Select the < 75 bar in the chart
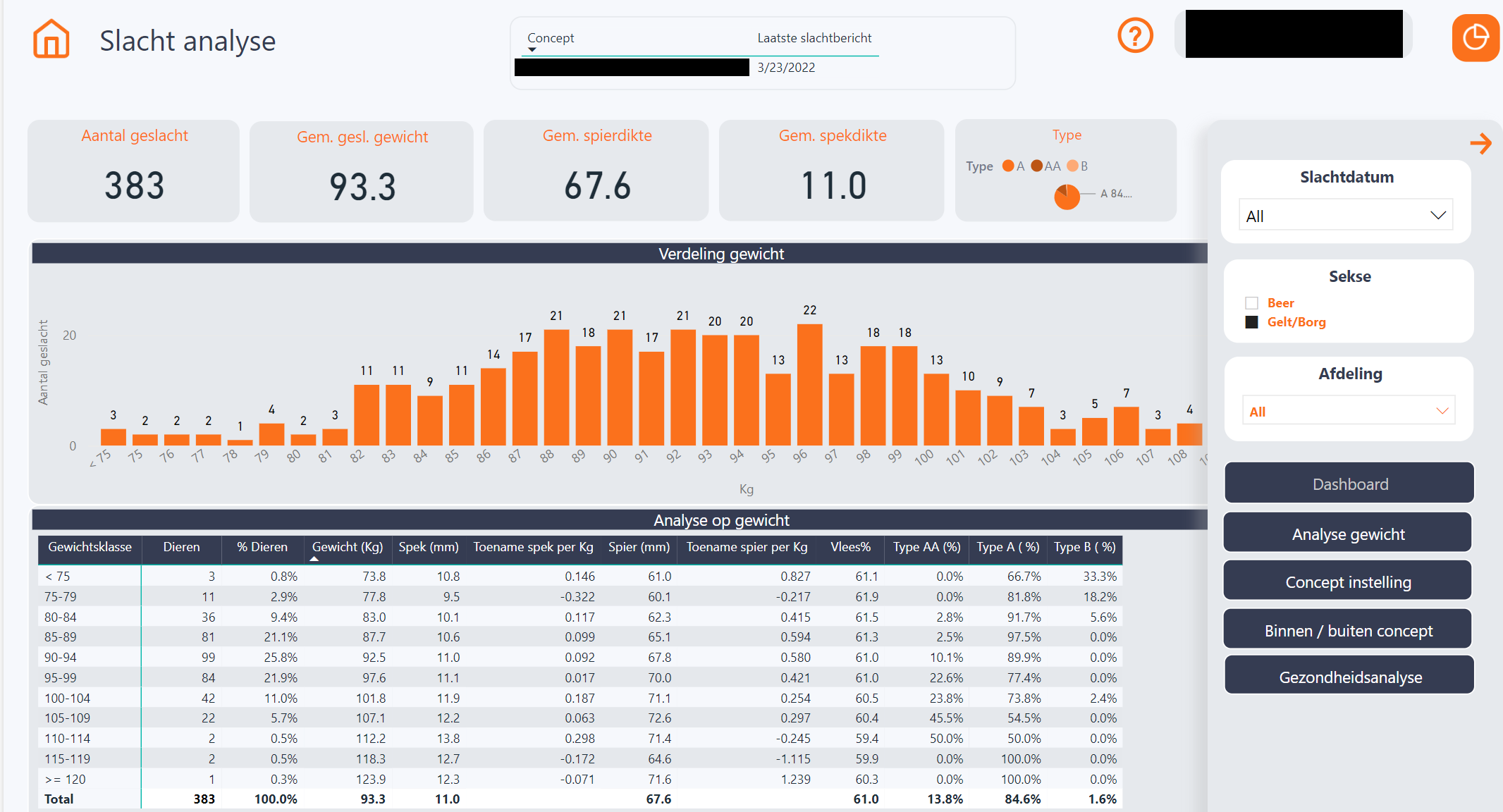This screenshot has height=812, width=1503. point(113,437)
